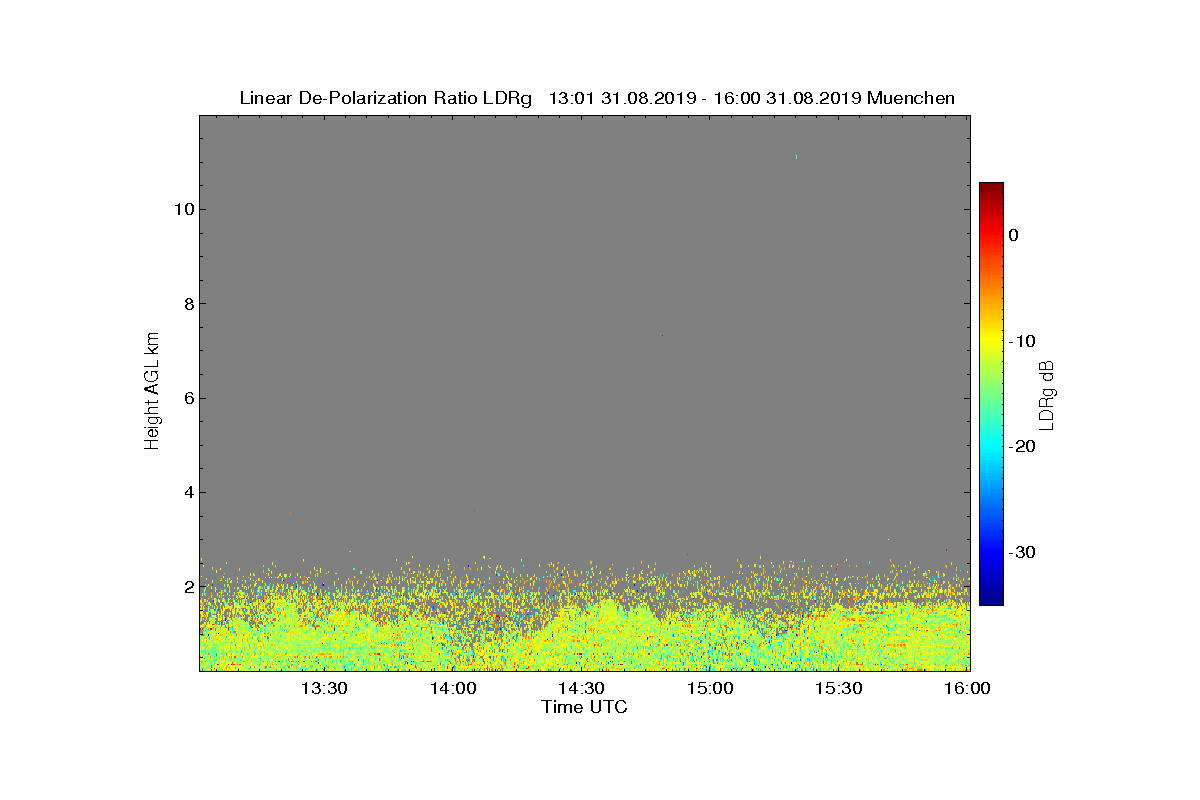Viewport: 1200px width, 800px height.
Task: Click the Muenchen location text in title
Action: pyautogui.click(x=911, y=98)
